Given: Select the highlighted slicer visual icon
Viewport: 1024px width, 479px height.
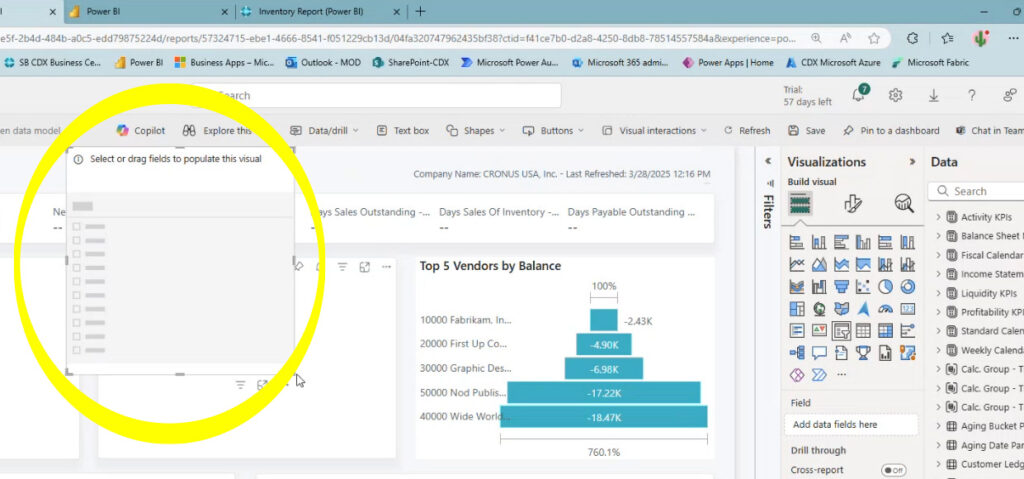Looking at the screenshot, I should pyautogui.click(x=841, y=331).
